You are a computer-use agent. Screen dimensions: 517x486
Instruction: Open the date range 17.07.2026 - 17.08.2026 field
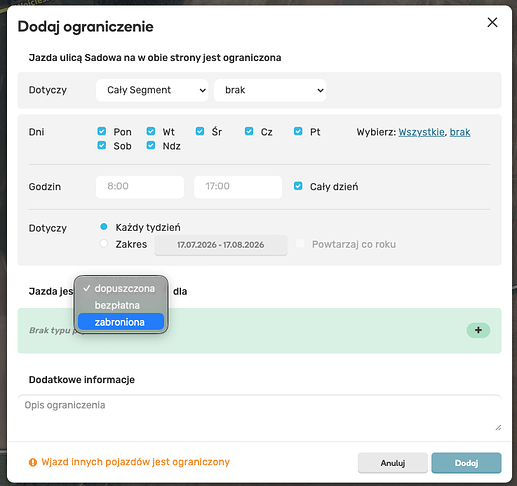(x=221, y=245)
